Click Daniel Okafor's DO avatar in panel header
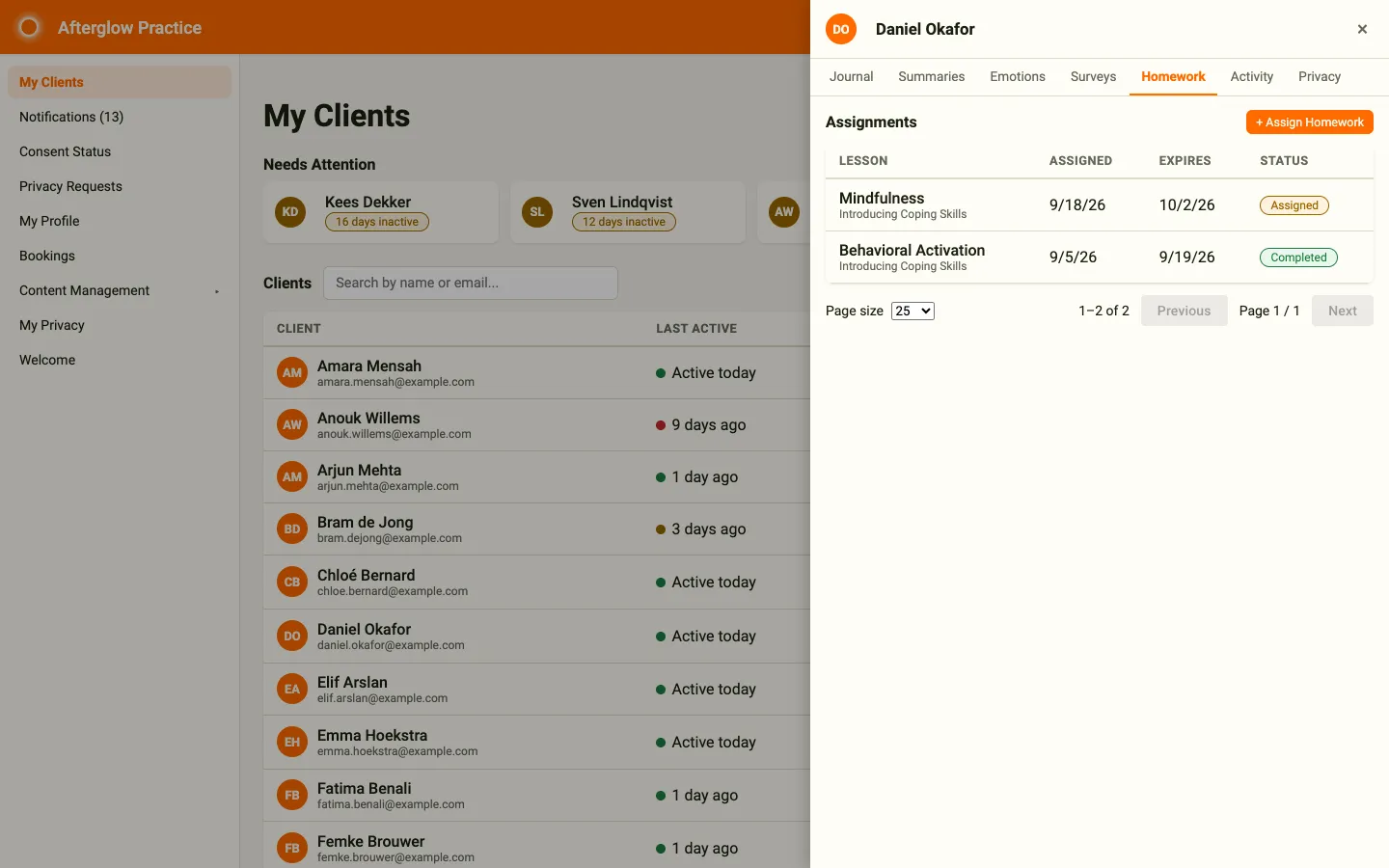 pyautogui.click(x=841, y=29)
